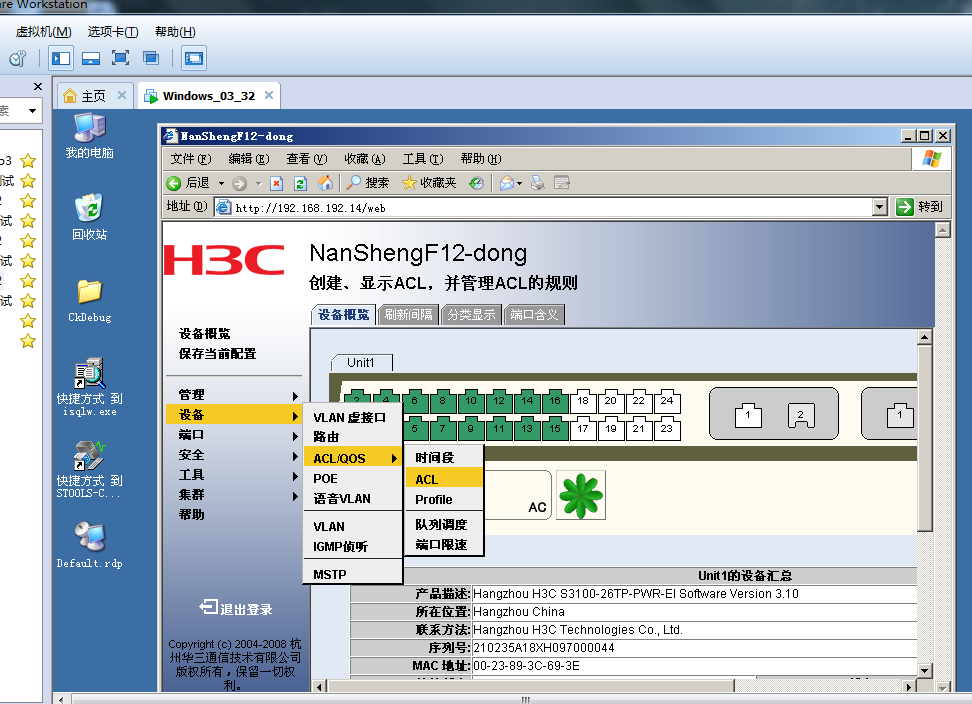Select MSTP in device menu

click(353, 574)
